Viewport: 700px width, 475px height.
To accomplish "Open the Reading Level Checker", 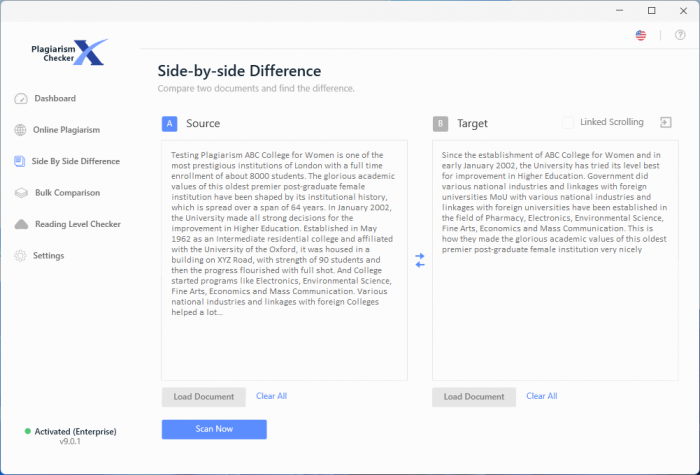I will tap(77, 224).
